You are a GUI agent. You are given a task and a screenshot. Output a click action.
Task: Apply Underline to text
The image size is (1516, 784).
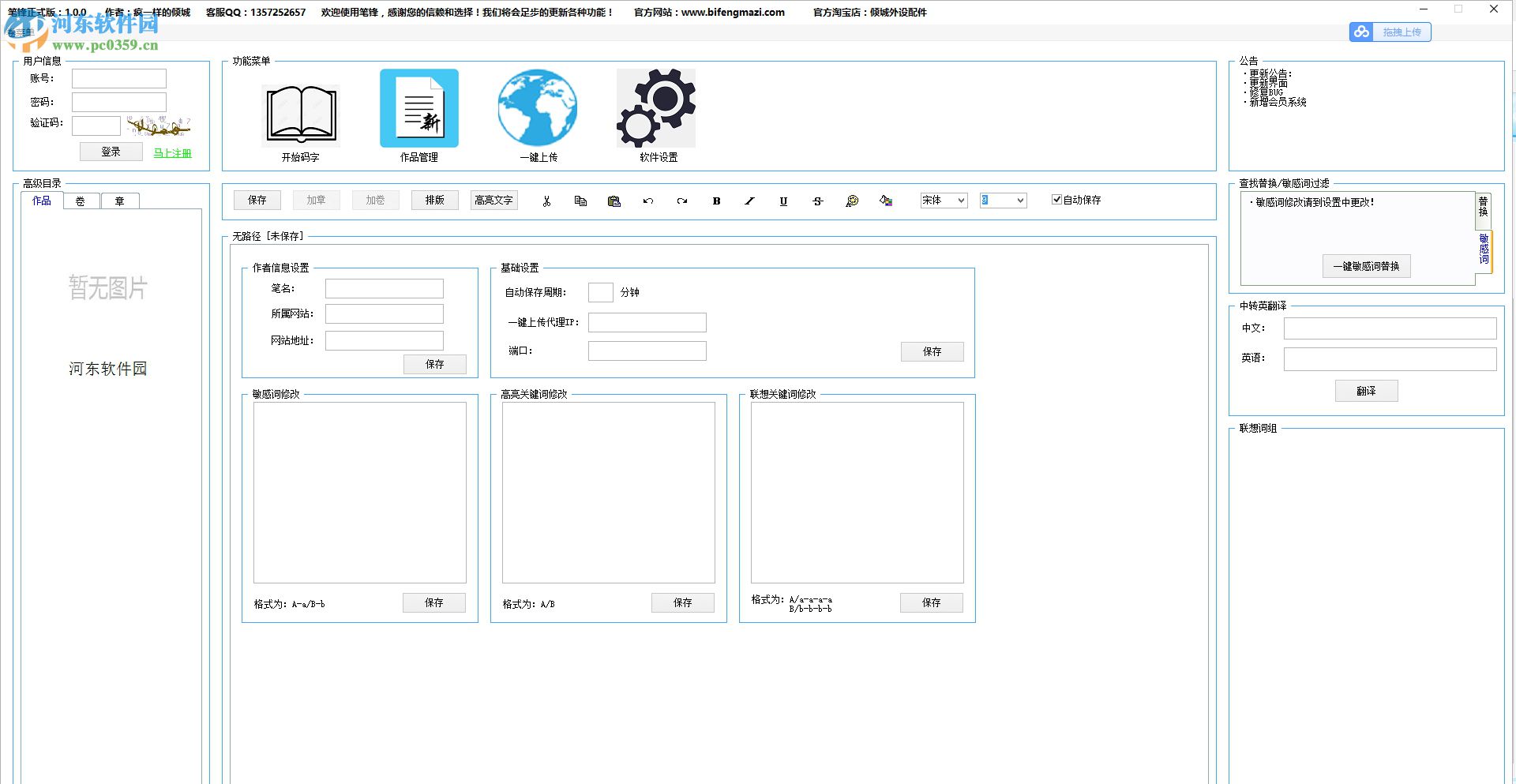pyautogui.click(x=782, y=201)
